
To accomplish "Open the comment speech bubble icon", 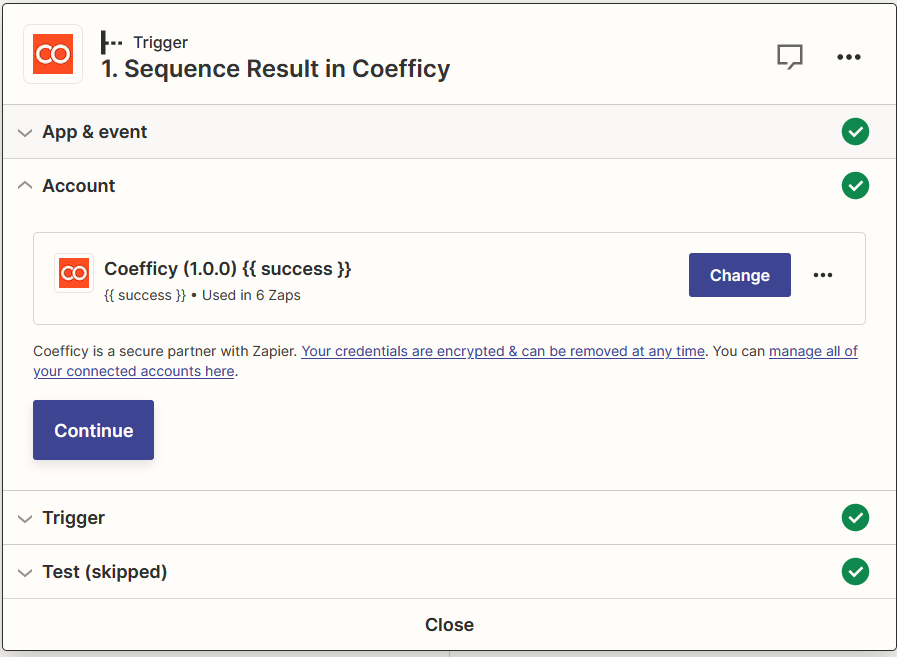I will tap(790, 57).
